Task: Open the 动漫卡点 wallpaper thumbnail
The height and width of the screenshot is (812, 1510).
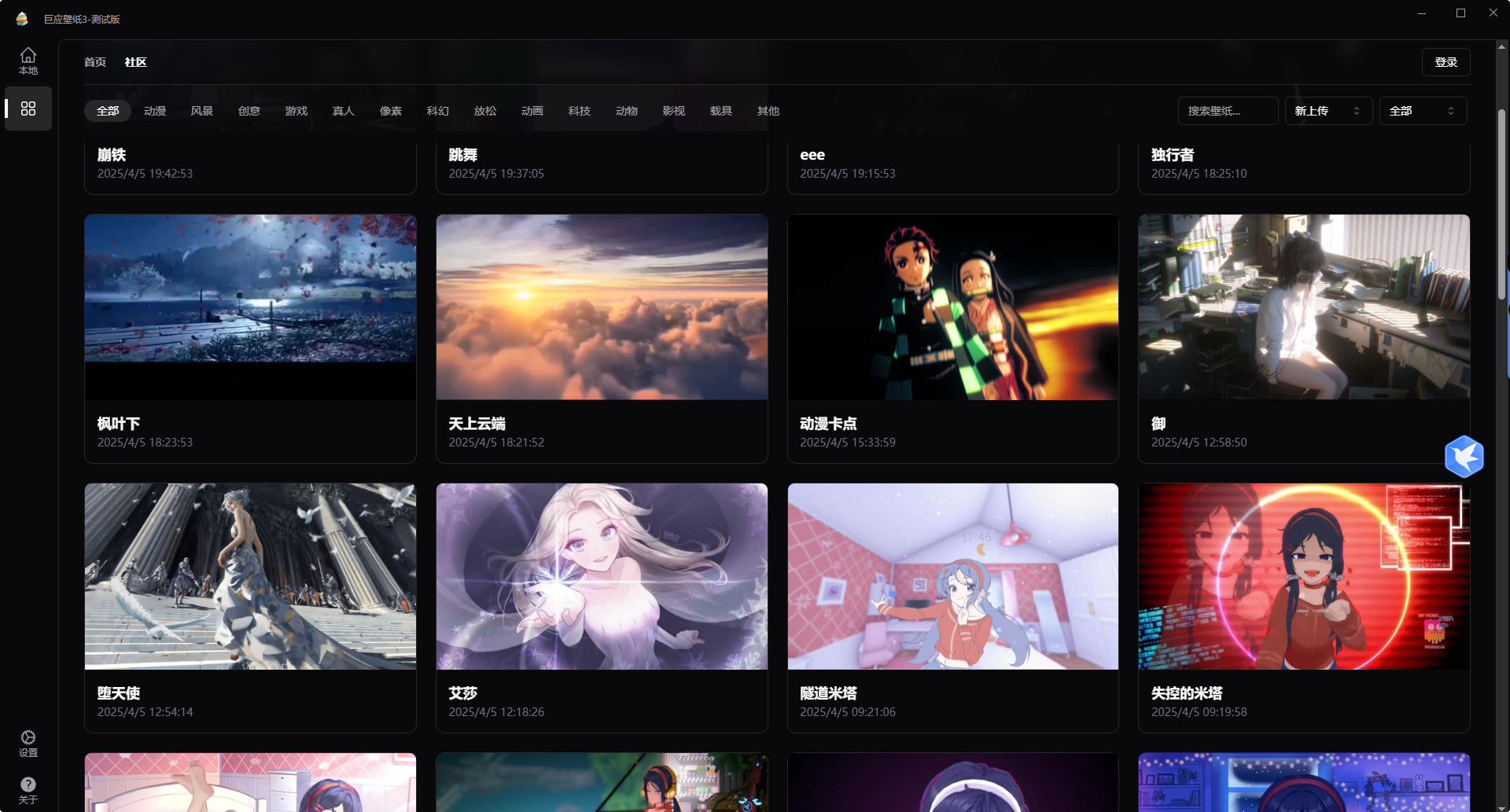Action: click(953, 307)
